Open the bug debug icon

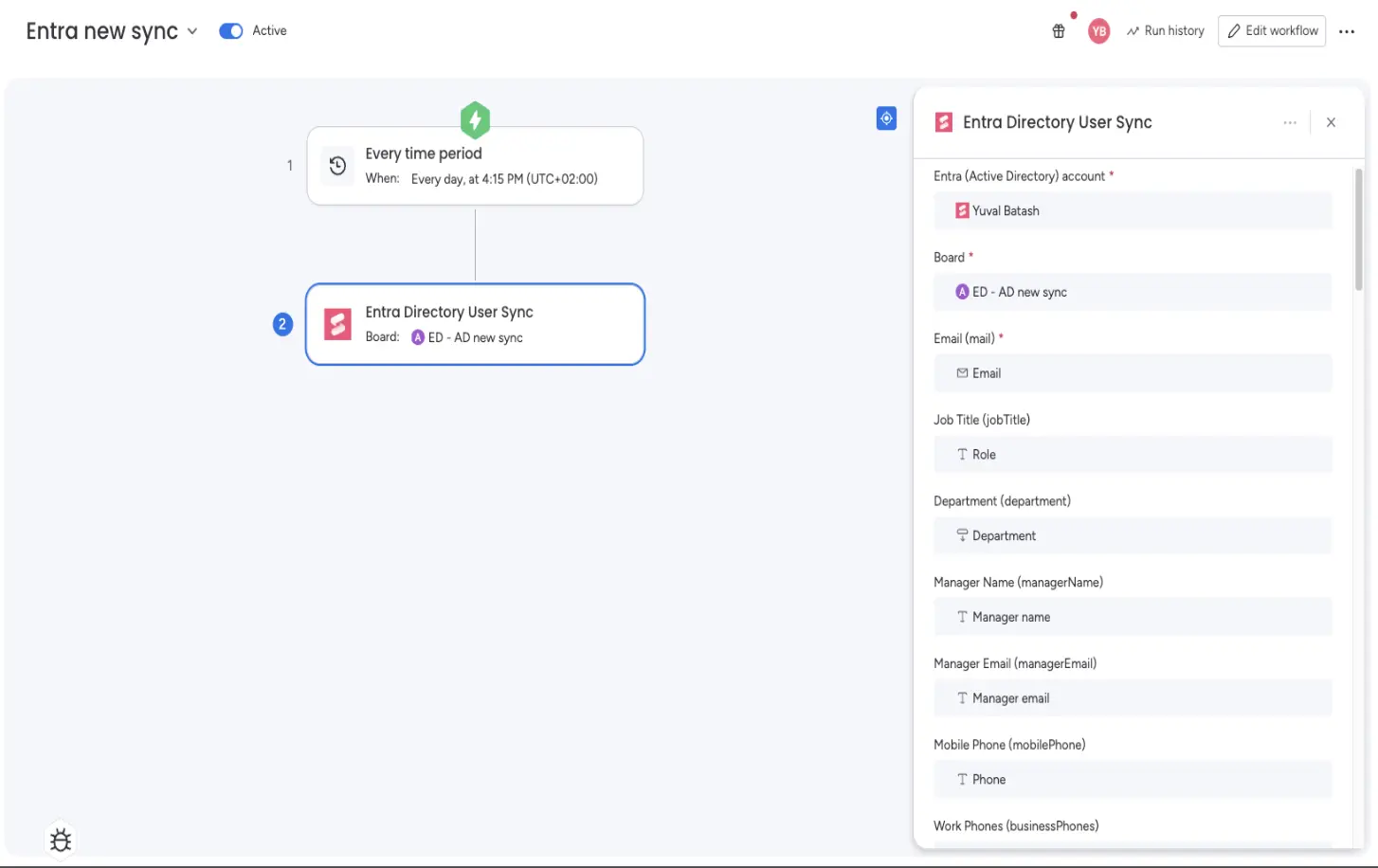tap(61, 841)
